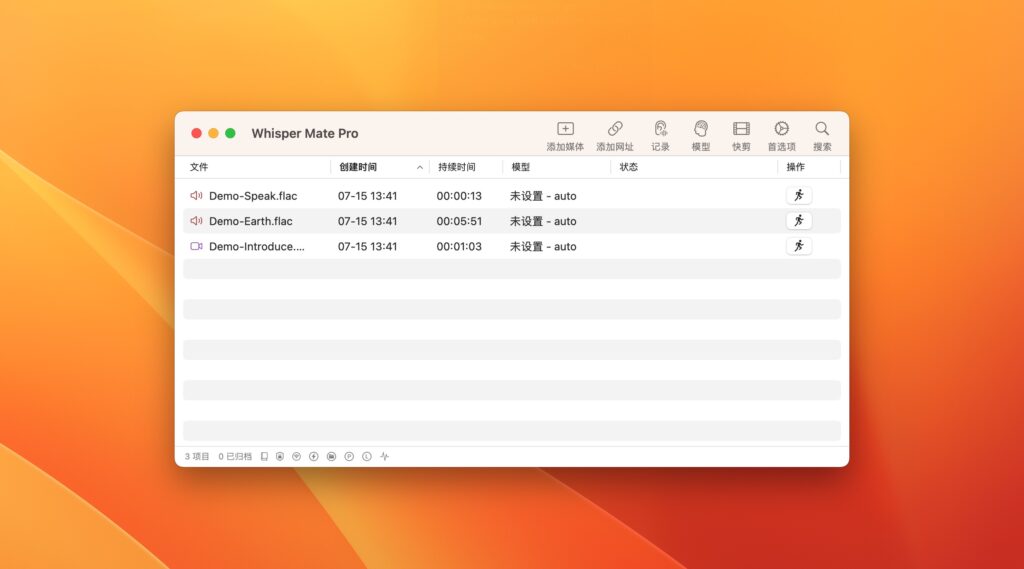The width and height of the screenshot is (1024, 569).
Task: Click the video camera icon beside Demo-Introduce
Action: (196, 246)
